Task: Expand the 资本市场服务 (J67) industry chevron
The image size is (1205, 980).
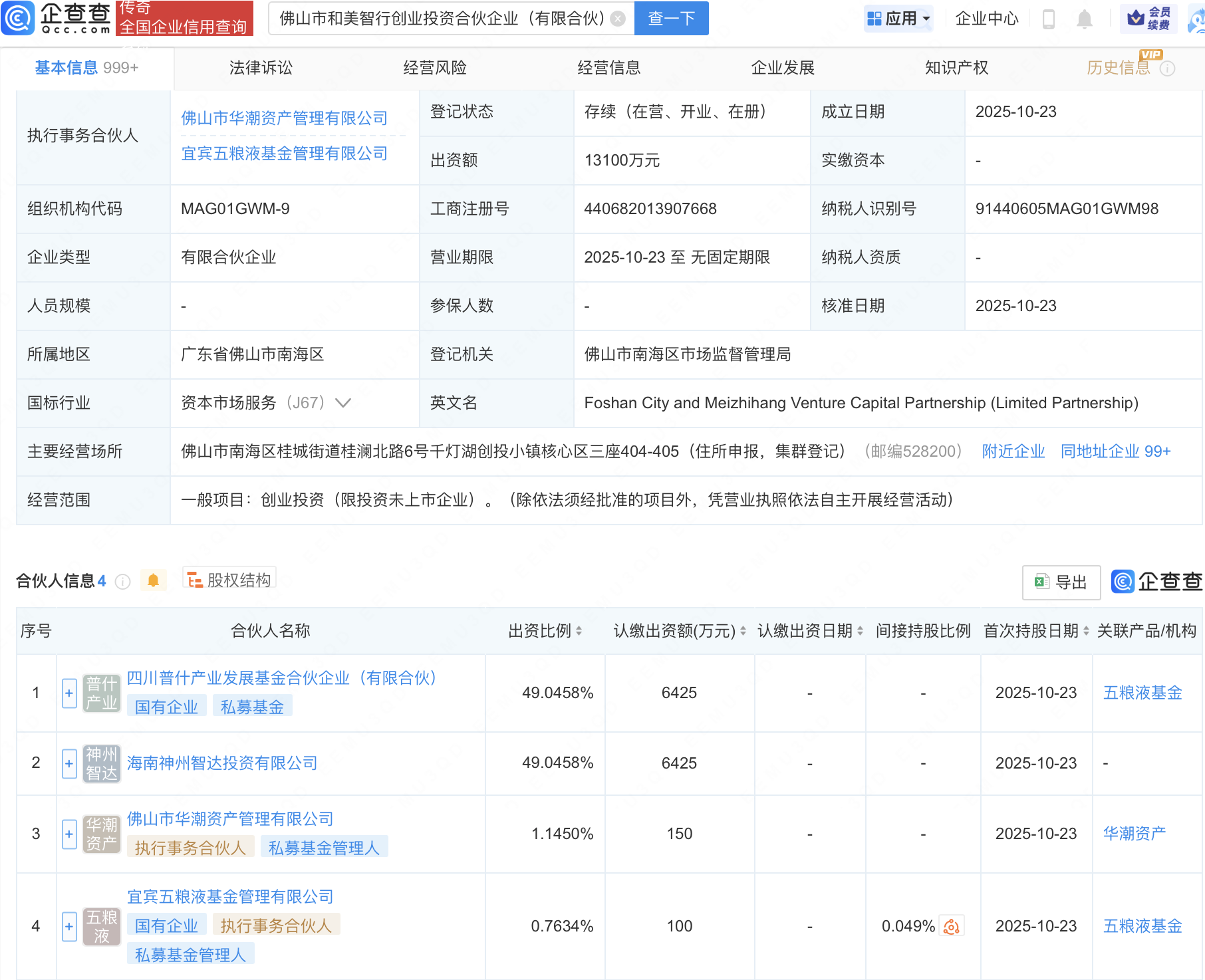Action: tap(343, 403)
